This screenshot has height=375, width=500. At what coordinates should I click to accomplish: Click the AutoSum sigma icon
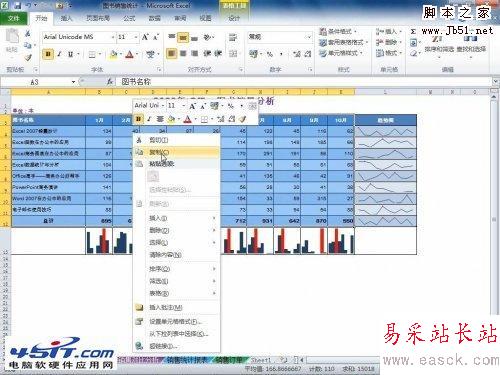tap(413, 32)
